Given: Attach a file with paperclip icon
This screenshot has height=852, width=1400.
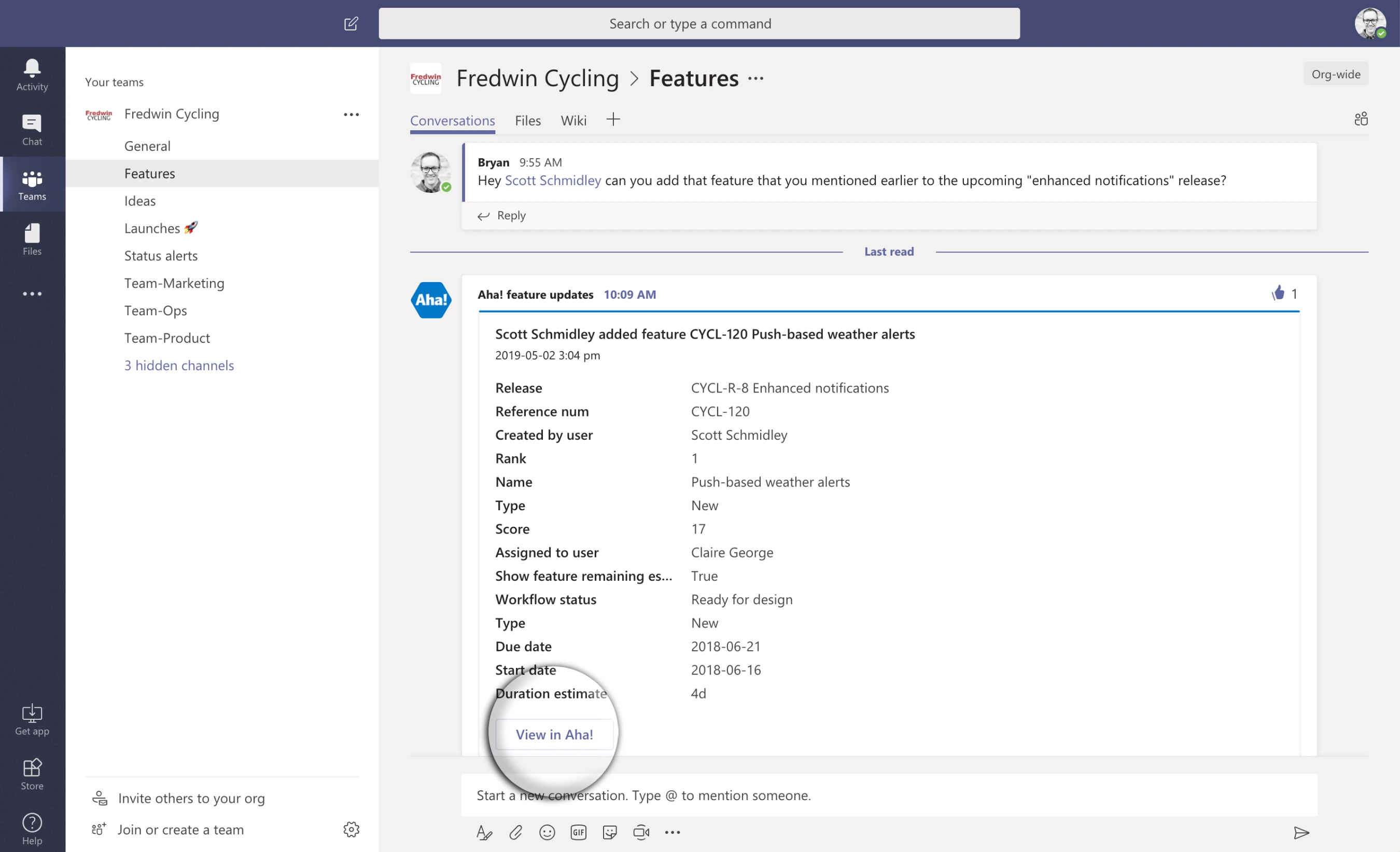Looking at the screenshot, I should pyautogui.click(x=515, y=832).
